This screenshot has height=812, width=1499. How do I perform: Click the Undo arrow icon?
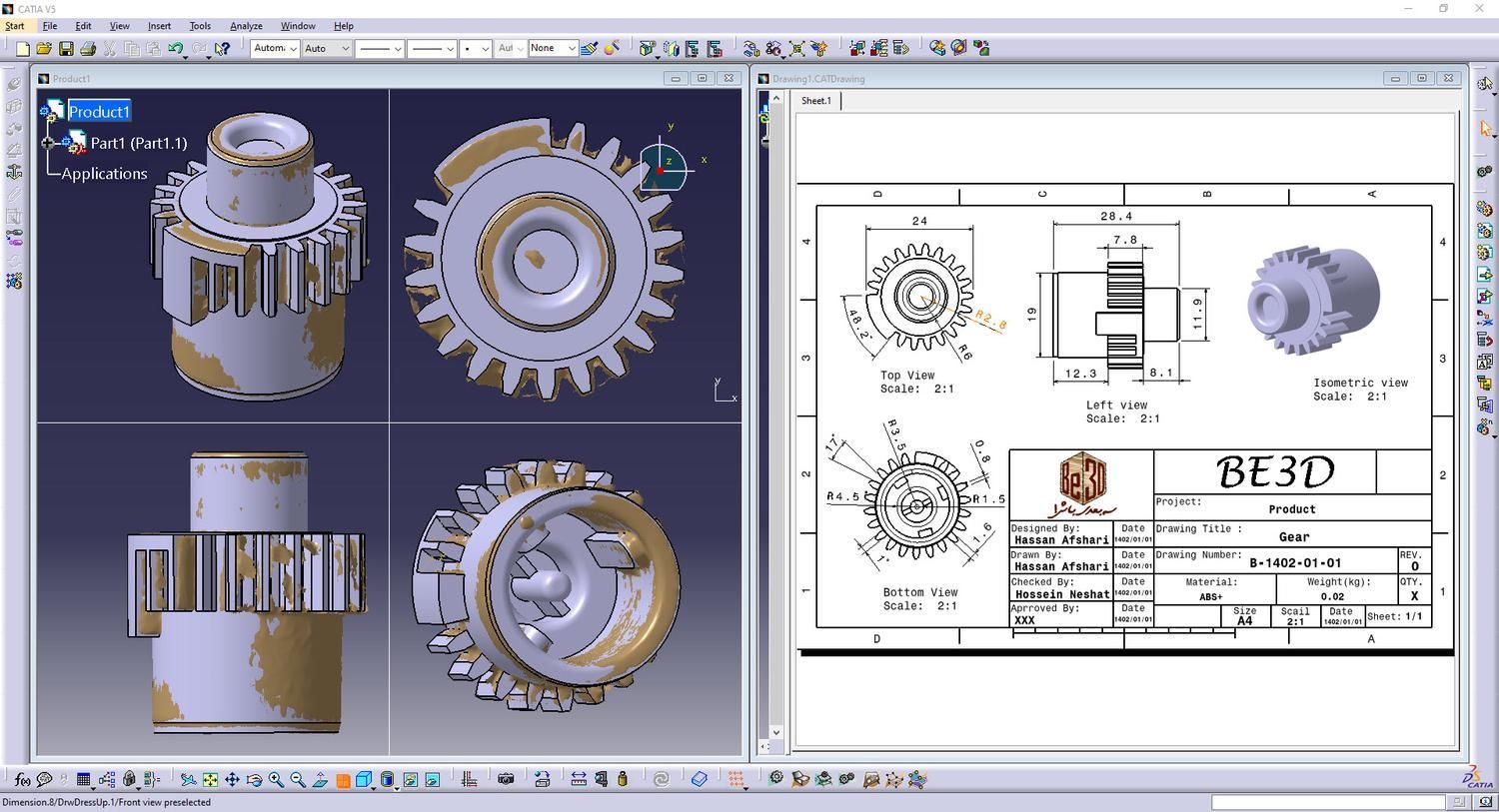pos(176,48)
